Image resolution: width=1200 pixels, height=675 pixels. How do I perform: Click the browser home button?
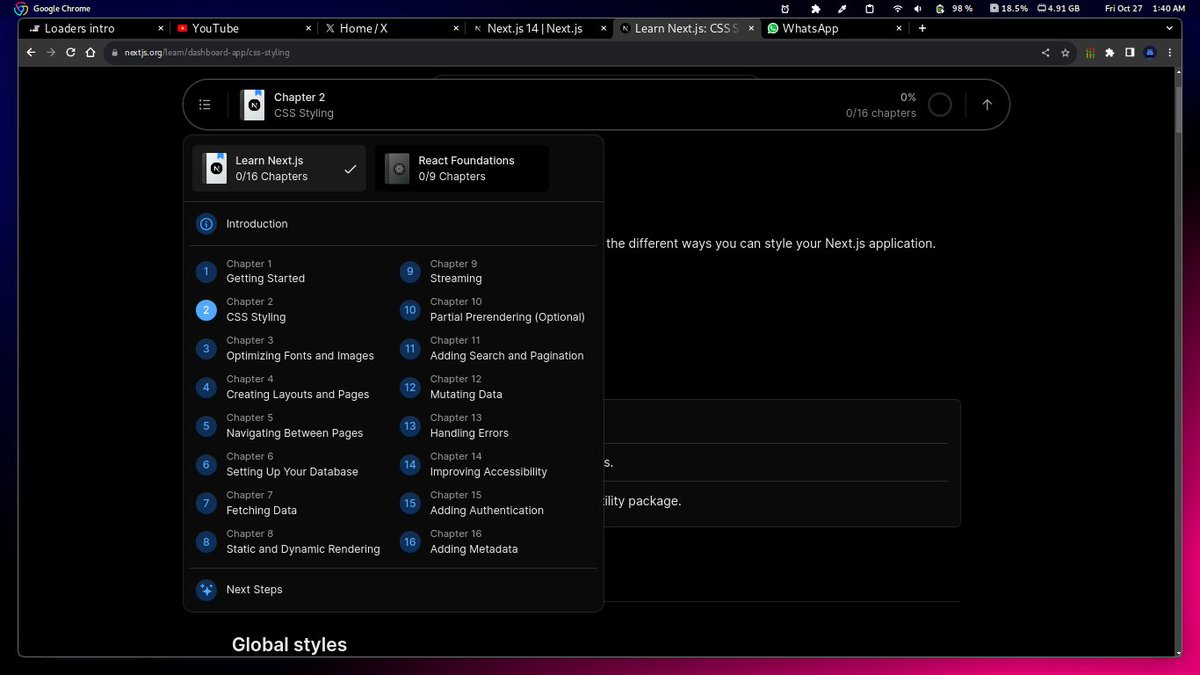click(91, 52)
